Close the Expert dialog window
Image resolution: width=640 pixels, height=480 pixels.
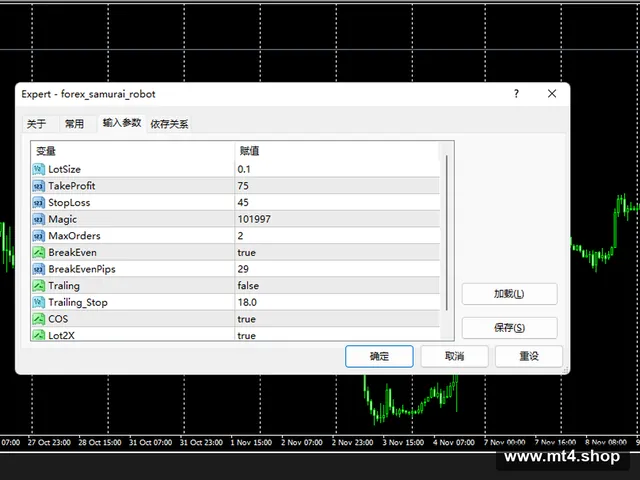(552, 94)
